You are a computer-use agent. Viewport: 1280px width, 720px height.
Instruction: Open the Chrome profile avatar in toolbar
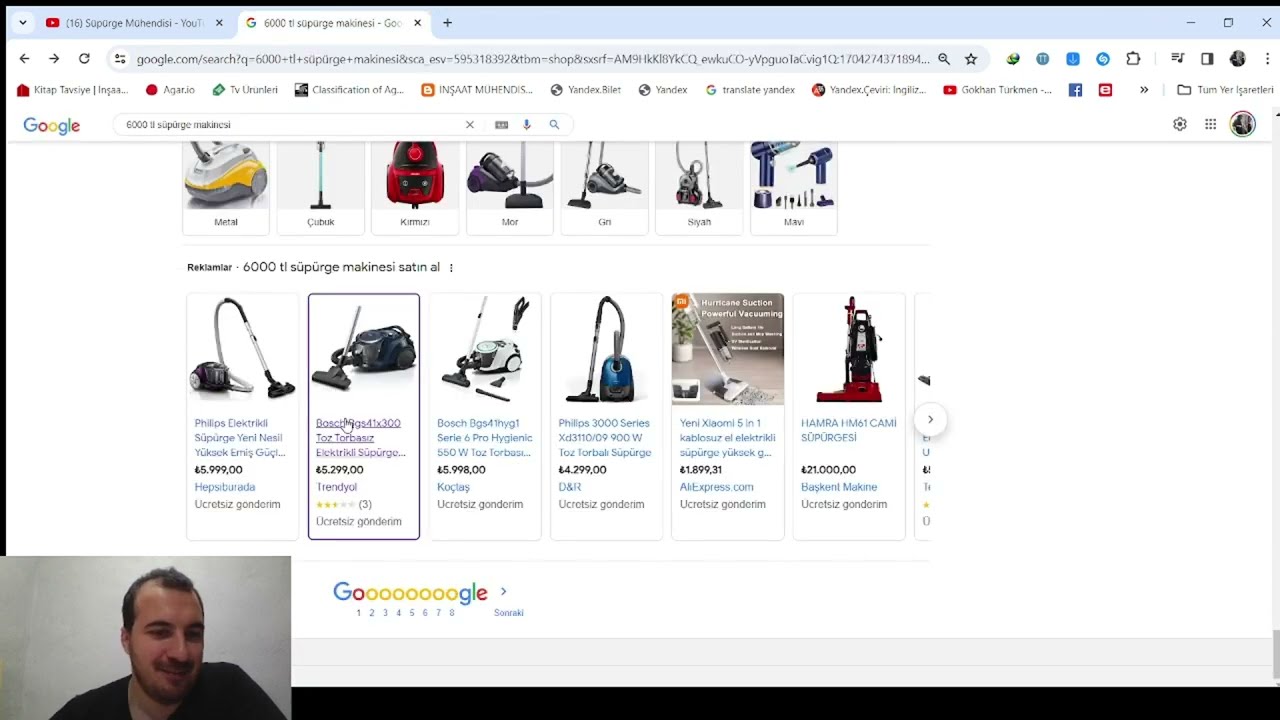point(1238,59)
